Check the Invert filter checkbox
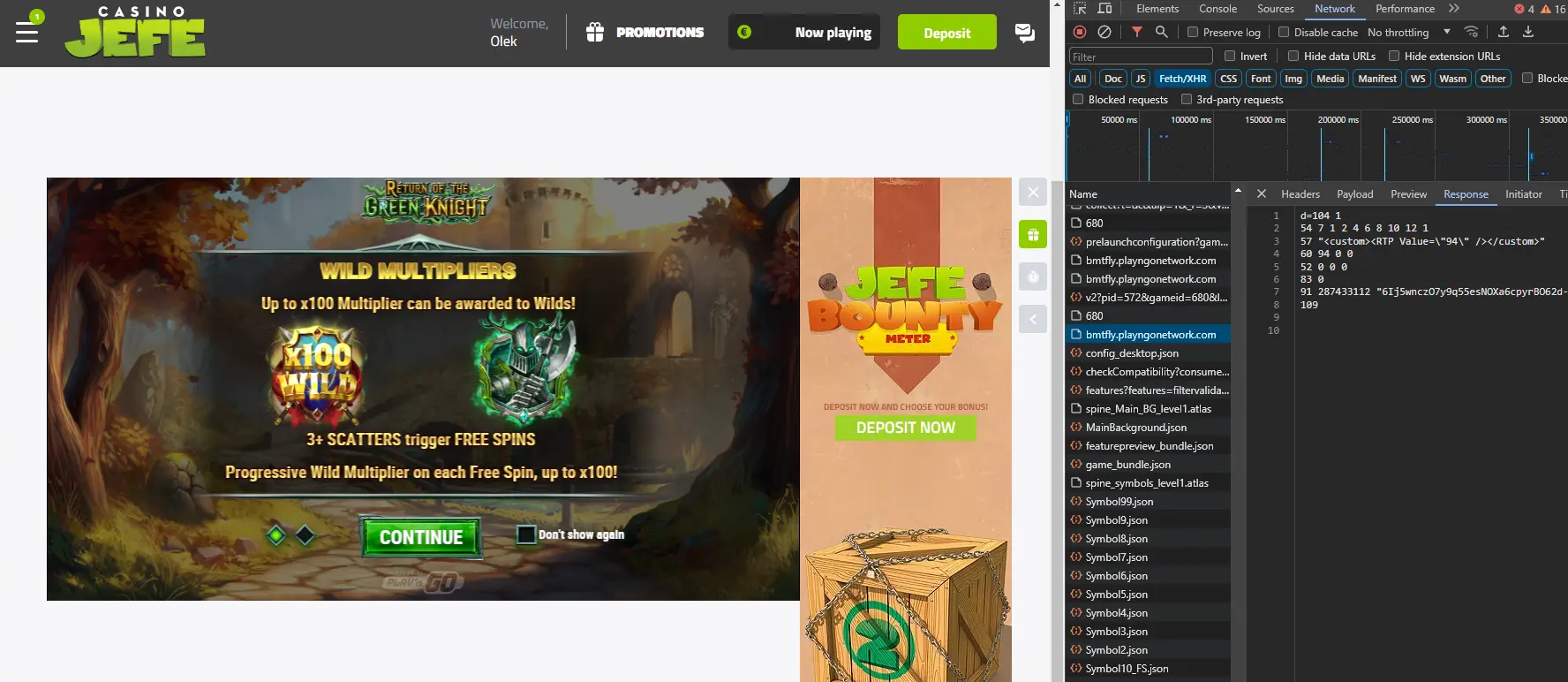The height and width of the screenshot is (682, 1568). click(1230, 56)
